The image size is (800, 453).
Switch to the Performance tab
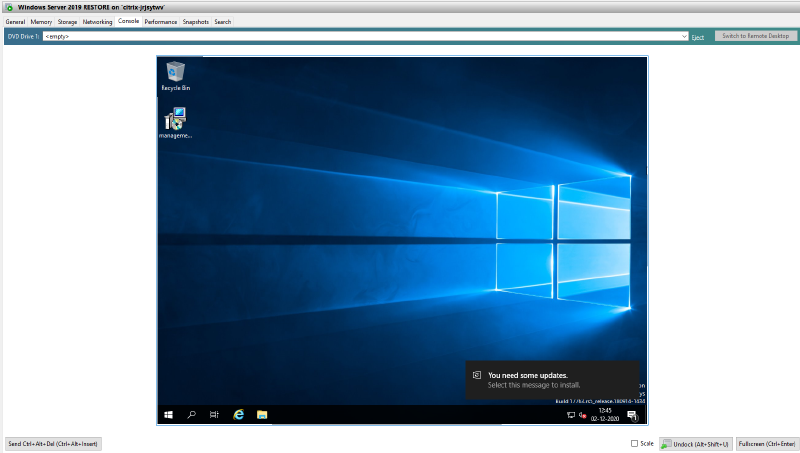[x=161, y=22]
